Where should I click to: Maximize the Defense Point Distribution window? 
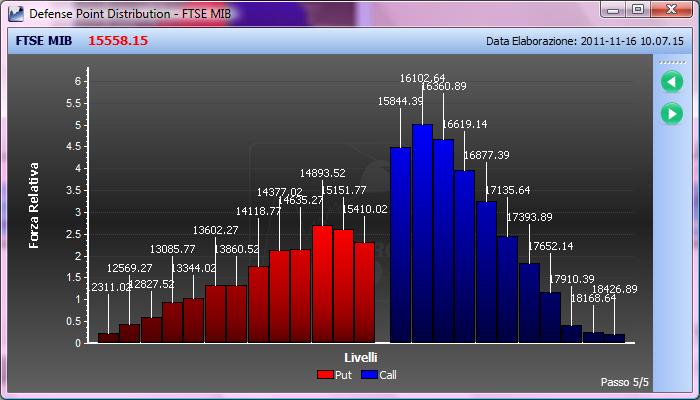point(638,10)
